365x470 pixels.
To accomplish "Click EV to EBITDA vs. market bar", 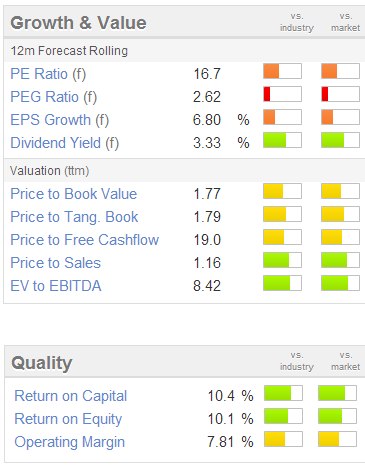I will (x=340, y=283).
